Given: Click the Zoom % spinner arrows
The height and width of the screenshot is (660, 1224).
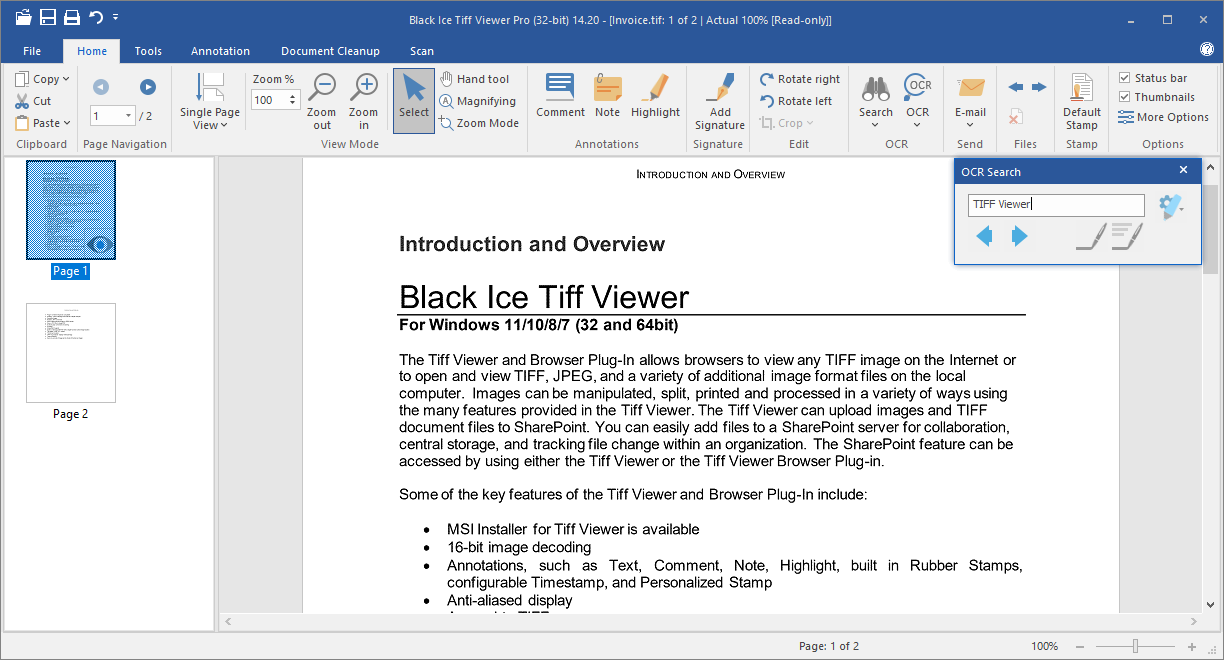Looking at the screenshot, I should pos(293,100).
